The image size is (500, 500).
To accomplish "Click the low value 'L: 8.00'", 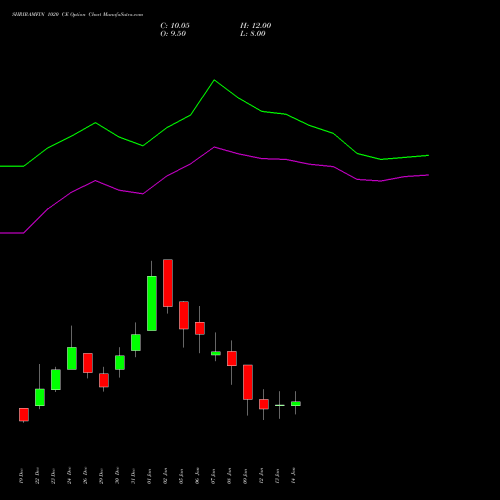I will (x=253, y=34).
